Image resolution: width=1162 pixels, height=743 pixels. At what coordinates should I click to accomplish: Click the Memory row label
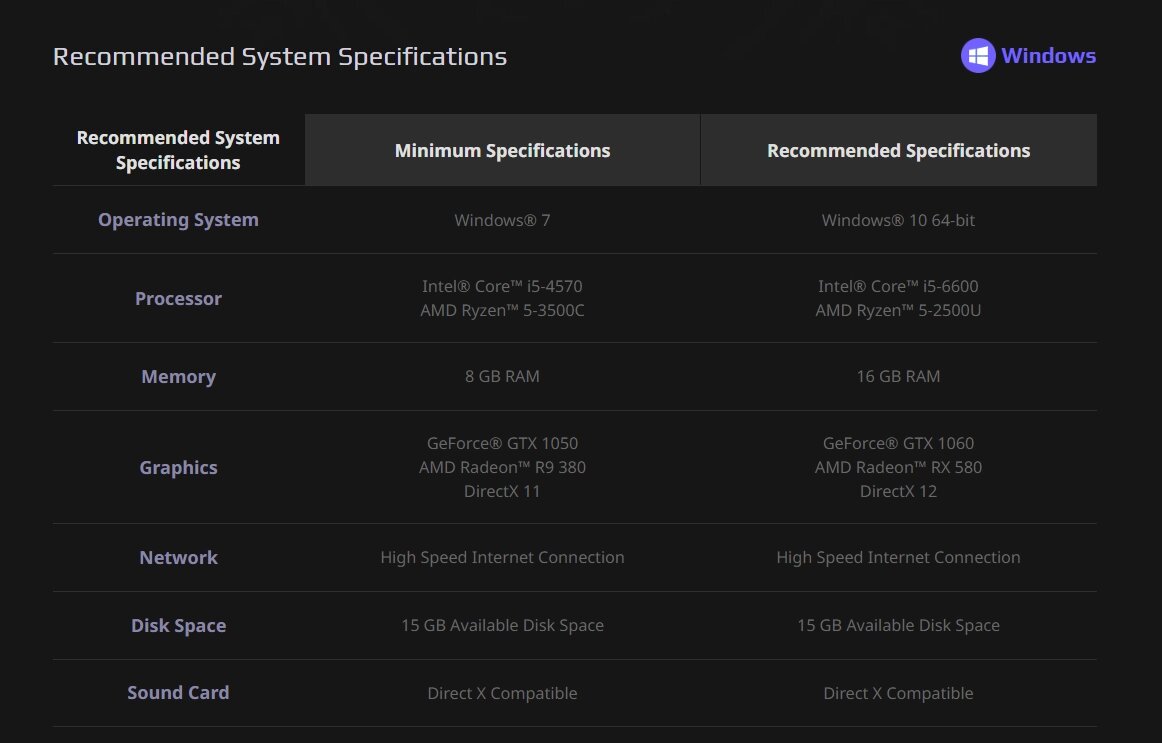click(x=179, y=376)
